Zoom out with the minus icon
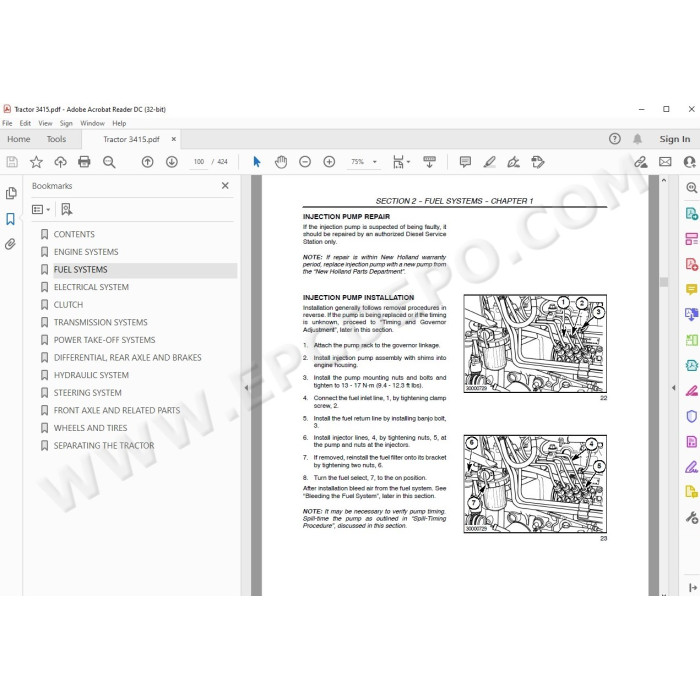Image resolution: width=700 pixels, height=700 pixels. click(x=305, y=162)
